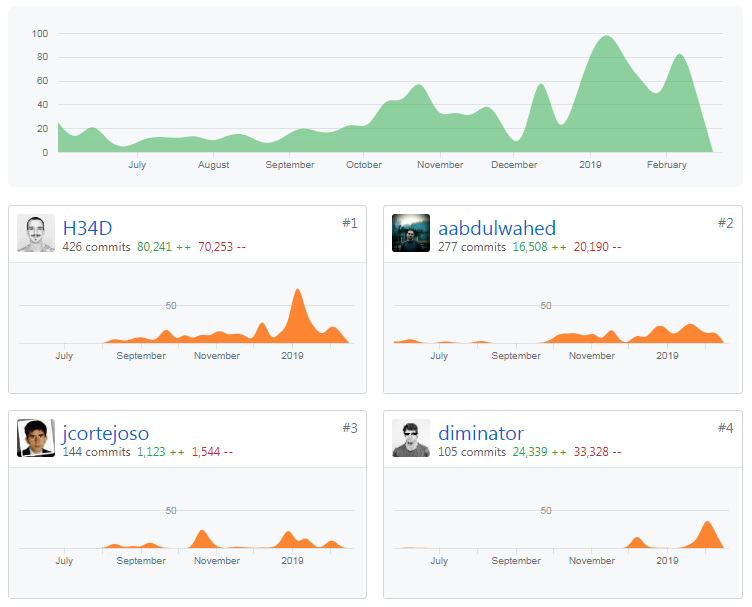This screenshot has height=607, width=752.
Task: View H34D's 426 commits
Action: click(x=96, y=247)
